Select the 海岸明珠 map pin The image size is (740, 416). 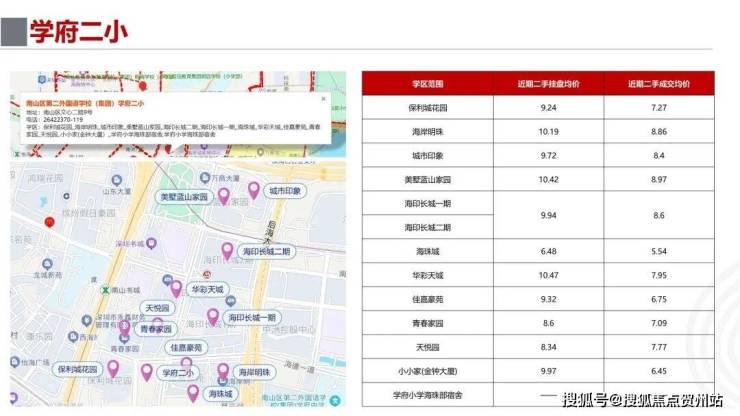223,372
